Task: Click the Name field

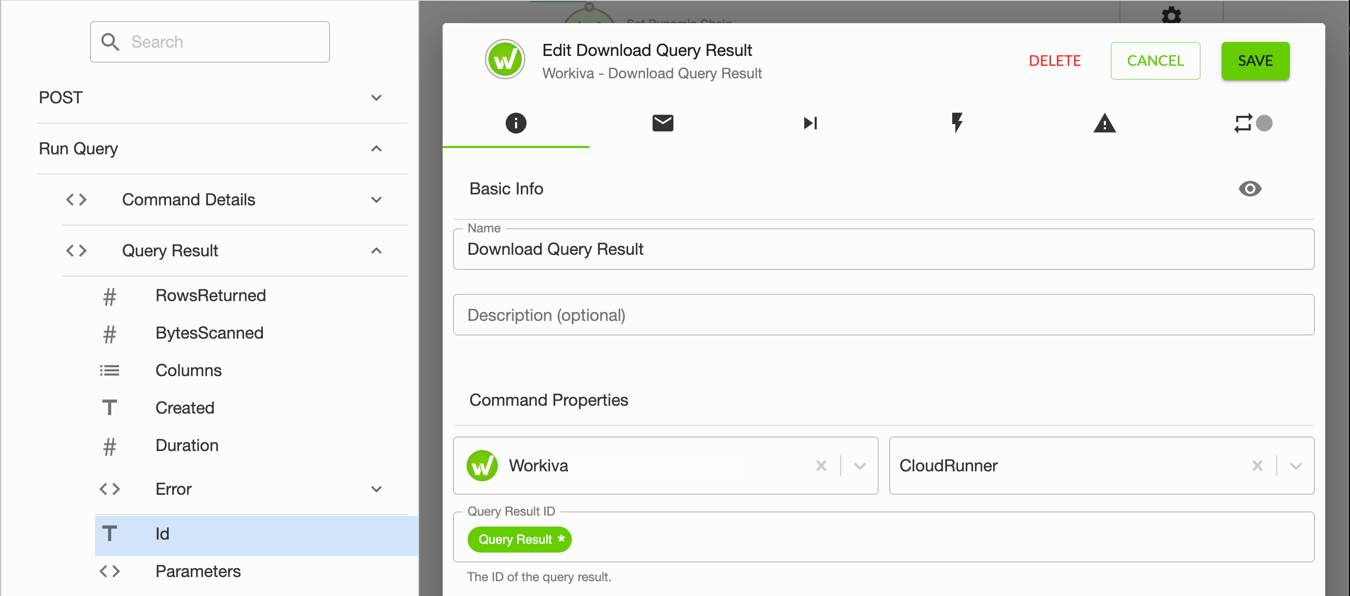Action: click(883, 249)
